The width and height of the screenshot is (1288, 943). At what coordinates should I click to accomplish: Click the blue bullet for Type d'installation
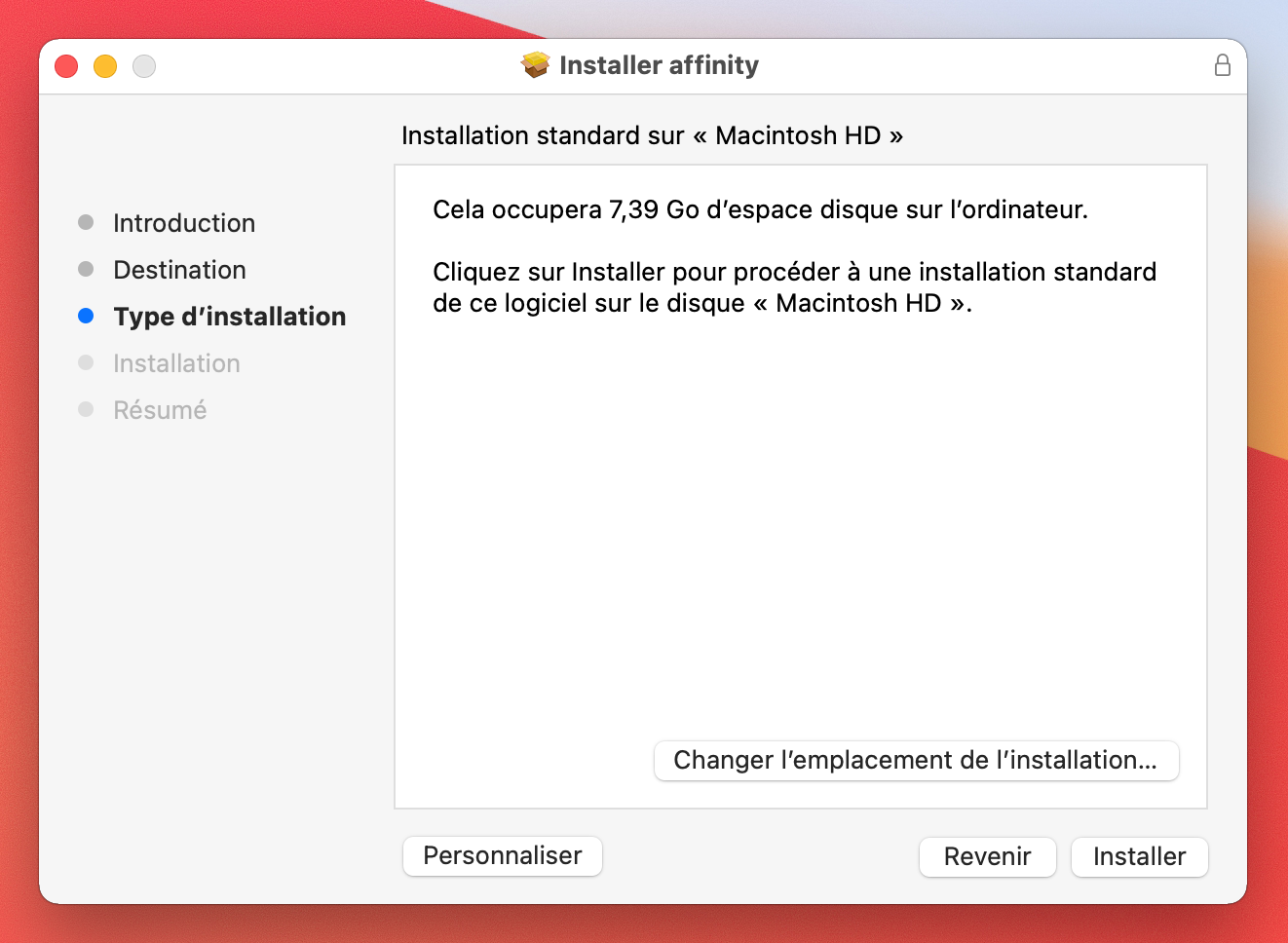(86, 316)
